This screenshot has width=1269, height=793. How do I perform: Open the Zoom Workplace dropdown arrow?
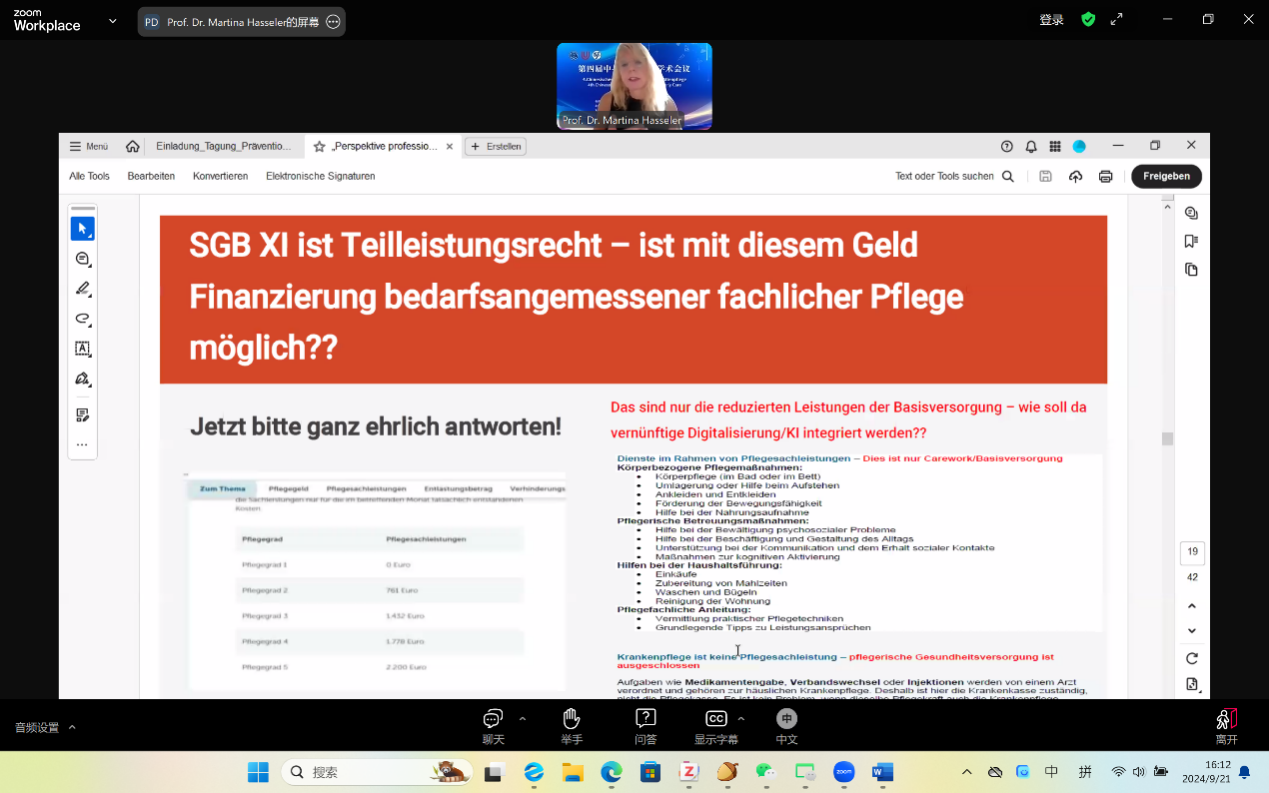112,21
